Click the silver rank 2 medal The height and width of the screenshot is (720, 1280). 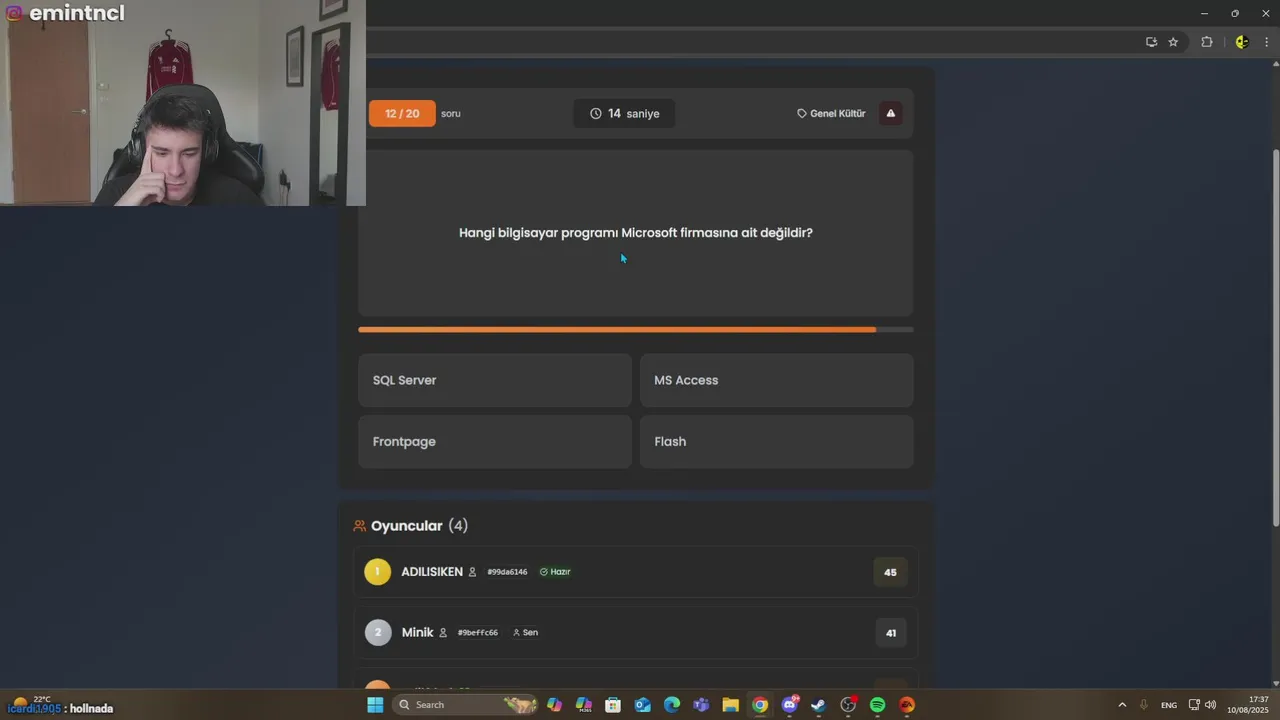point(378,633)
